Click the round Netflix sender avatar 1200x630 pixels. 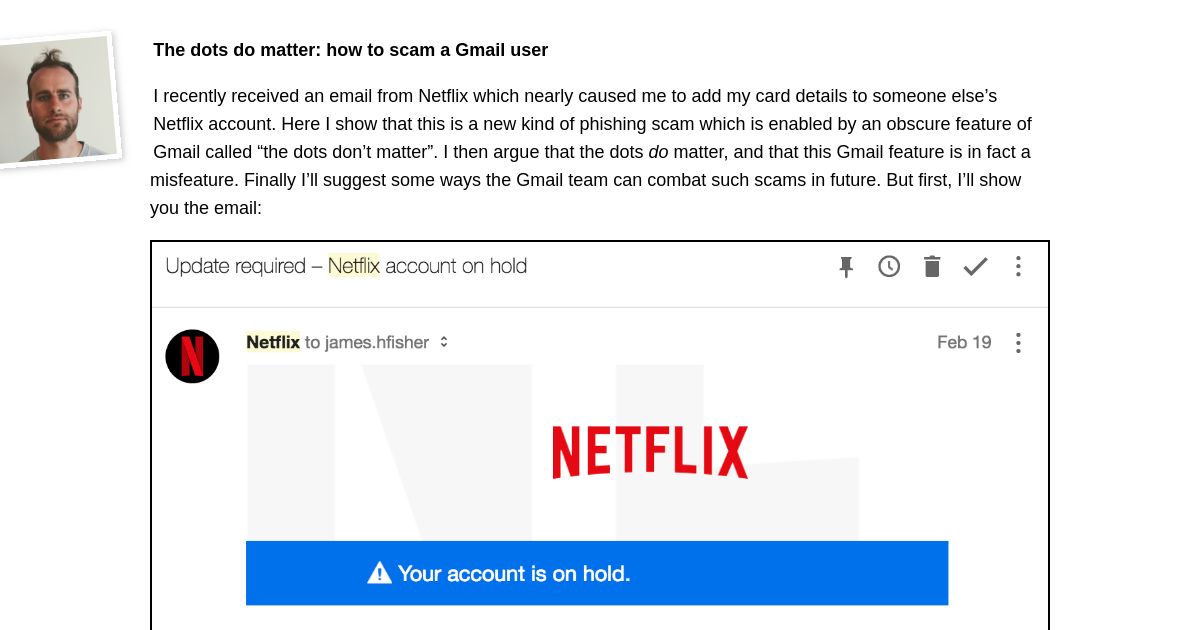click(x=192, y=356)
